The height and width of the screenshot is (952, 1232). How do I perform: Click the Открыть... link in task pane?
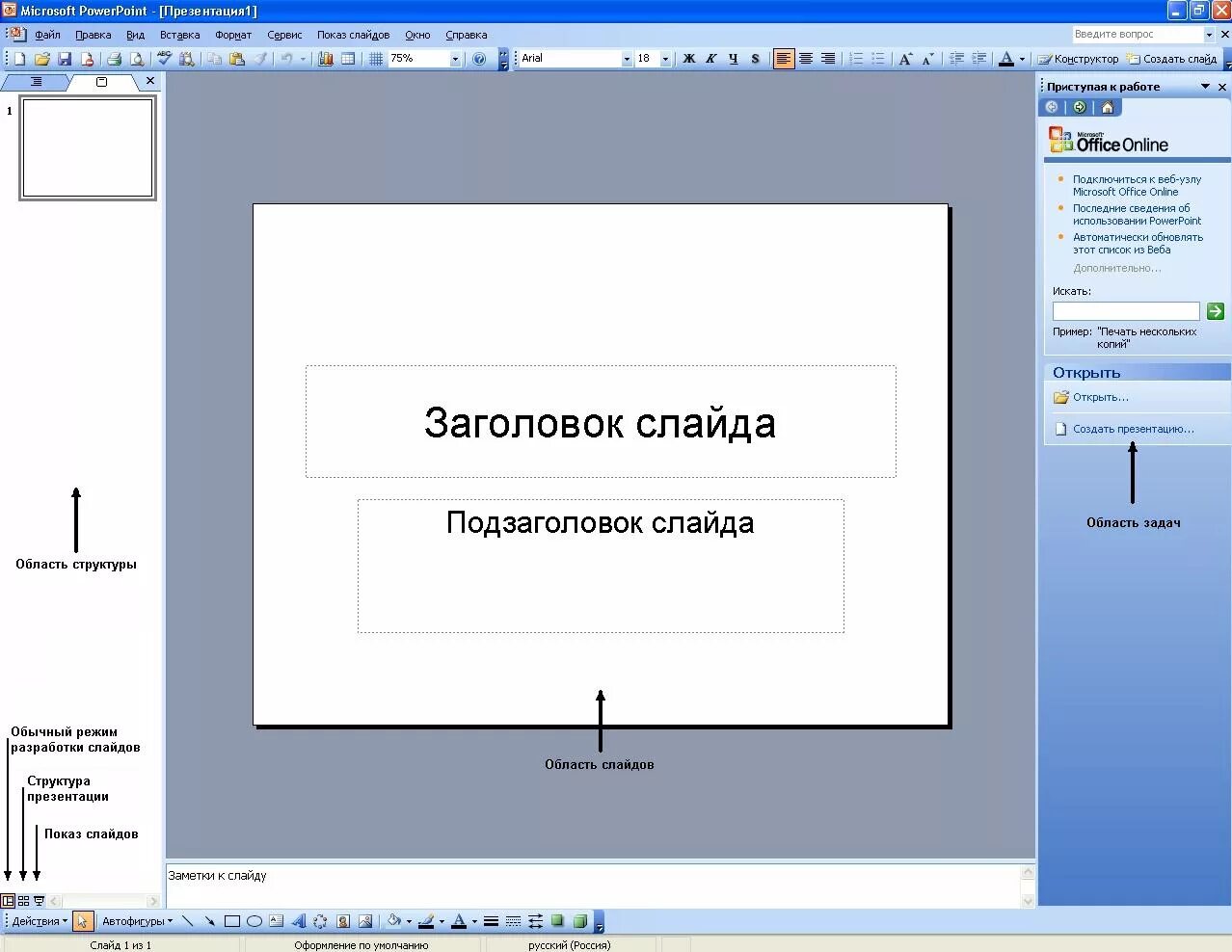(x=1101, y=397)
